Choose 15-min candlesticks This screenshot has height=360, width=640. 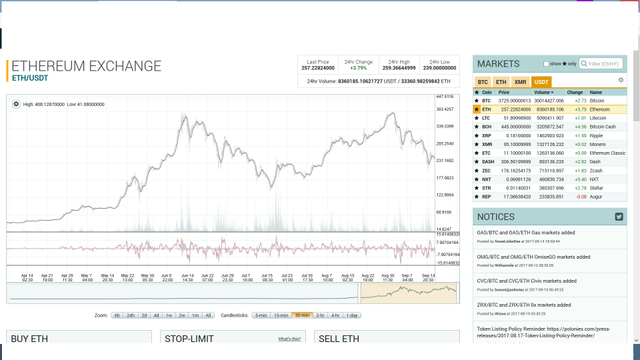pos(281,316)
